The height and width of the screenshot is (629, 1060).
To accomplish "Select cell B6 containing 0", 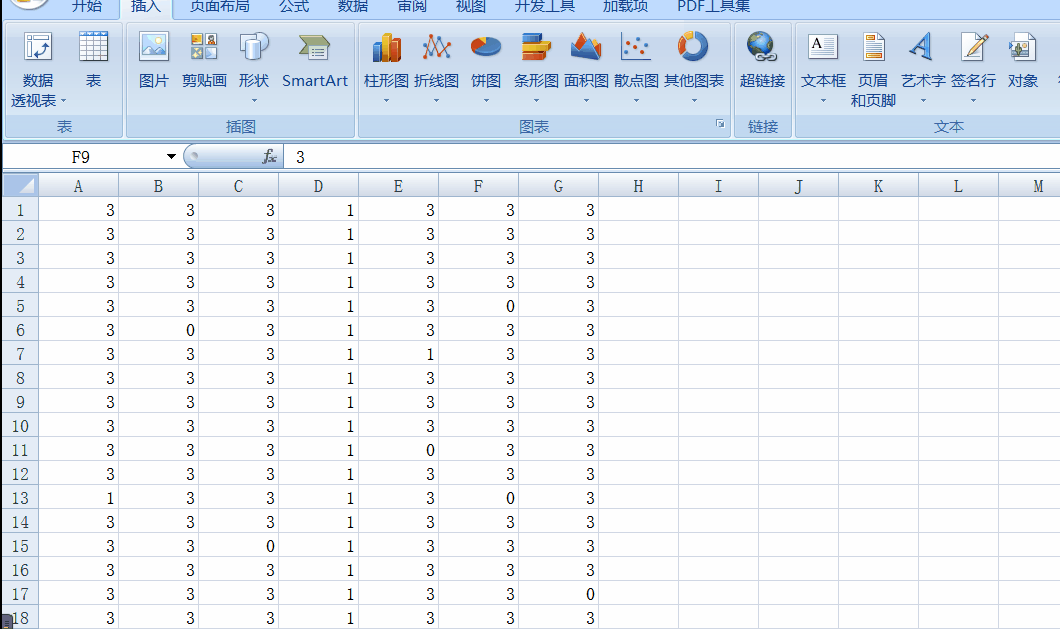I will [x=158, y=330].
